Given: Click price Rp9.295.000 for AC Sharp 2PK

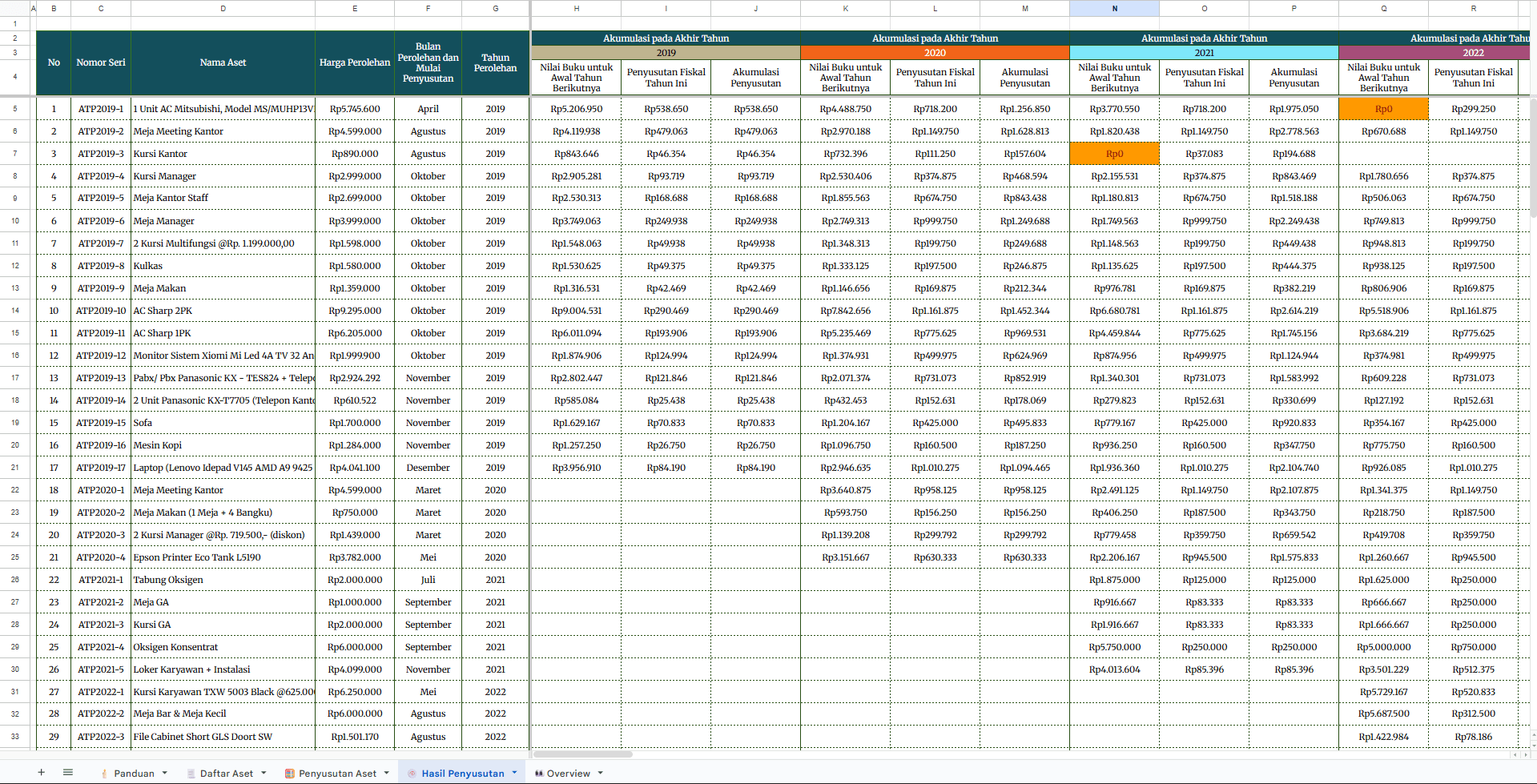Looking at the screenshot, I should point(355,310).
